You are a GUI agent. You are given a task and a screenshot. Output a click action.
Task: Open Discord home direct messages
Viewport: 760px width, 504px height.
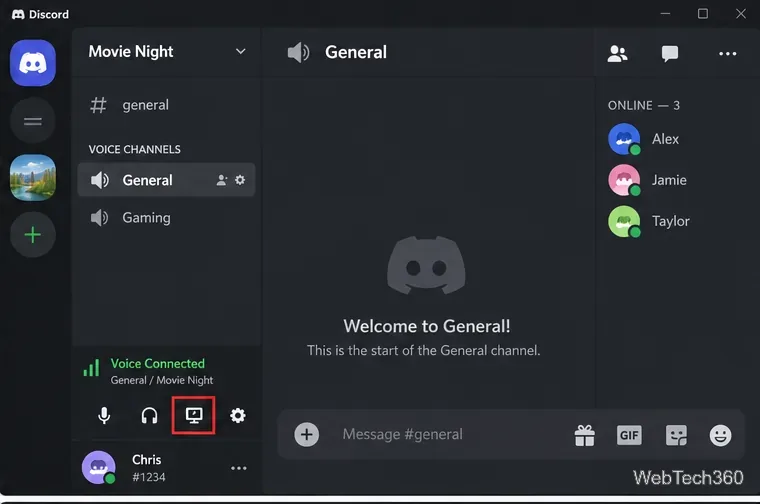[33, 63]
